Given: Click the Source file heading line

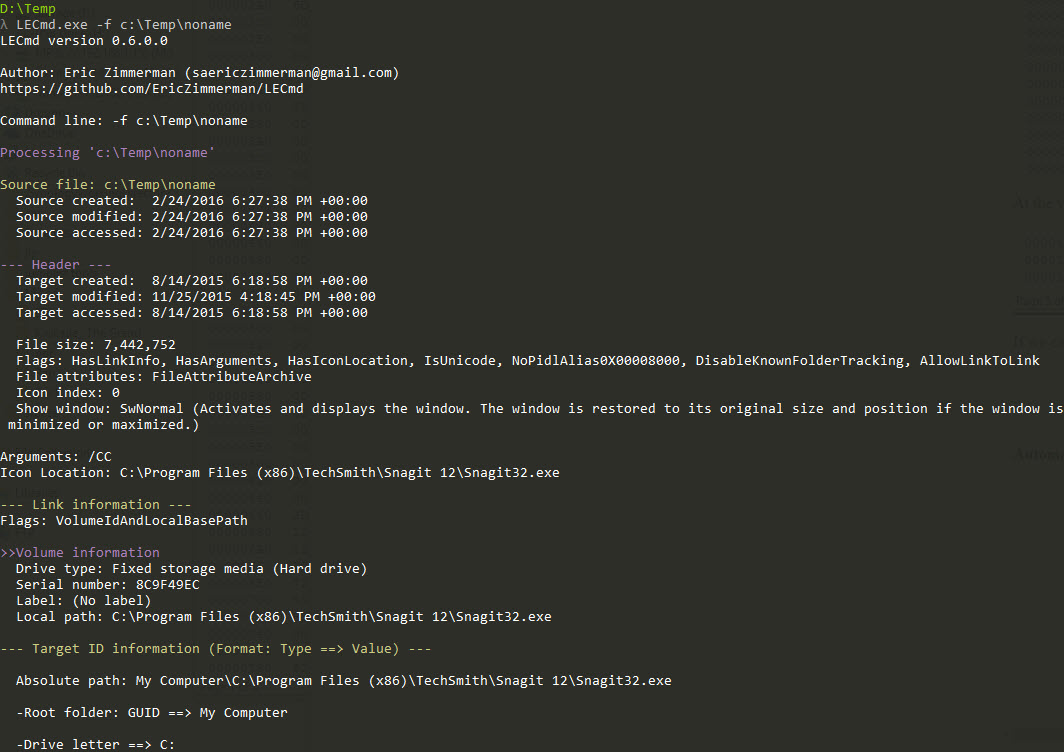Looking at the screenshot, I should point(108,185).
